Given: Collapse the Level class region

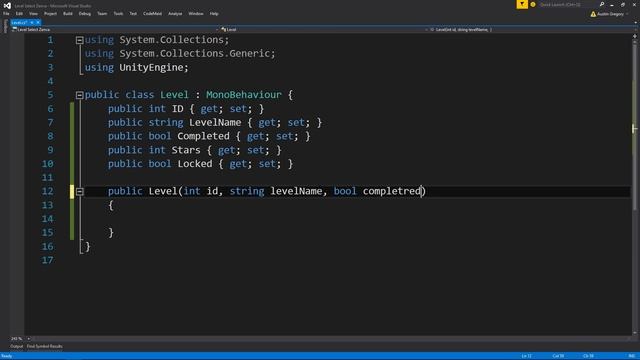Looking at the screenshot, I should [80, 95].
